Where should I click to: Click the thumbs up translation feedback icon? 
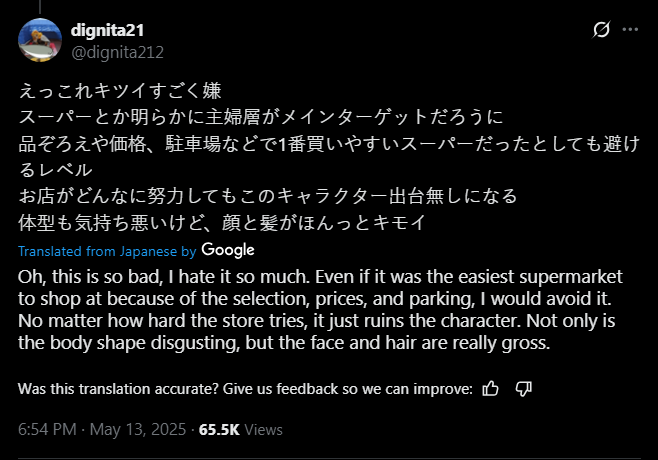(490, 388)
